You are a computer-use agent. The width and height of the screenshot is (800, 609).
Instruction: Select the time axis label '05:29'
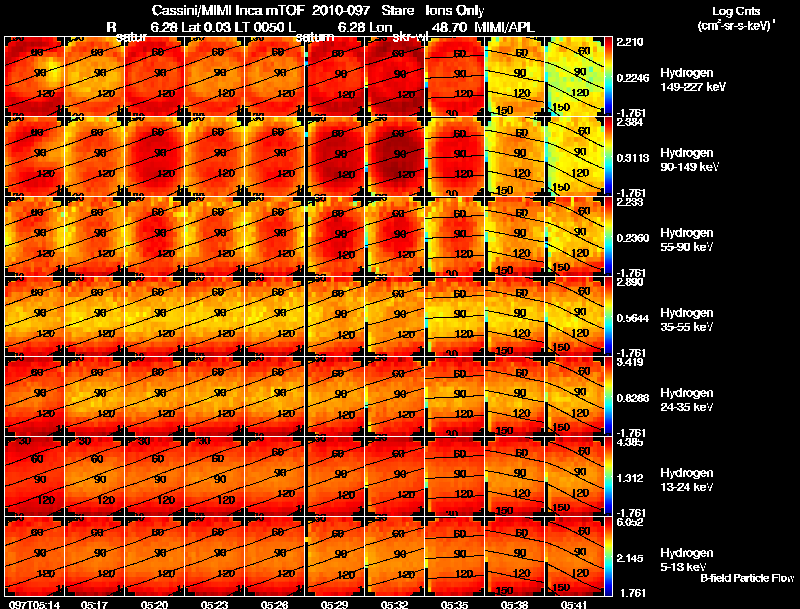pos(334,604)
